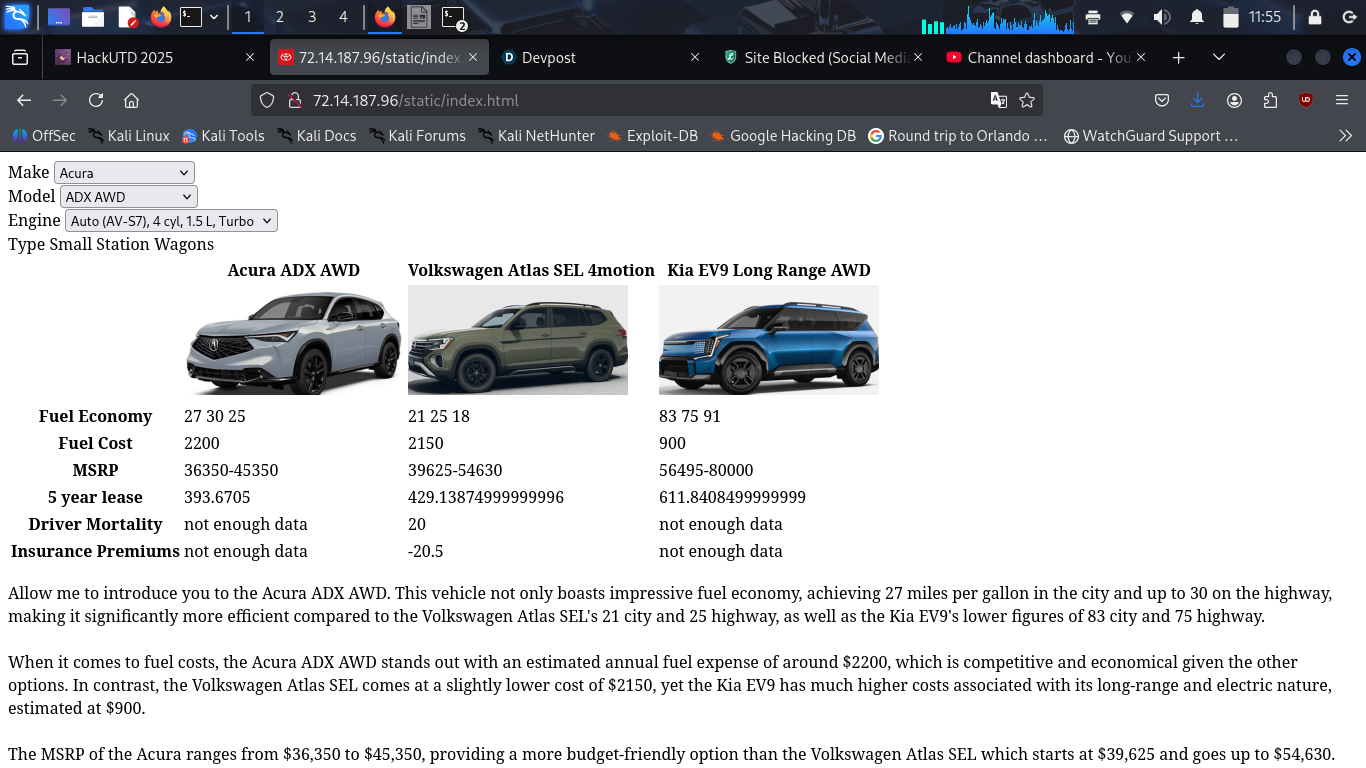The image size is (1366, 768).
Task: Open the Firefox hamburger menu
Action: coord(1342,100)
